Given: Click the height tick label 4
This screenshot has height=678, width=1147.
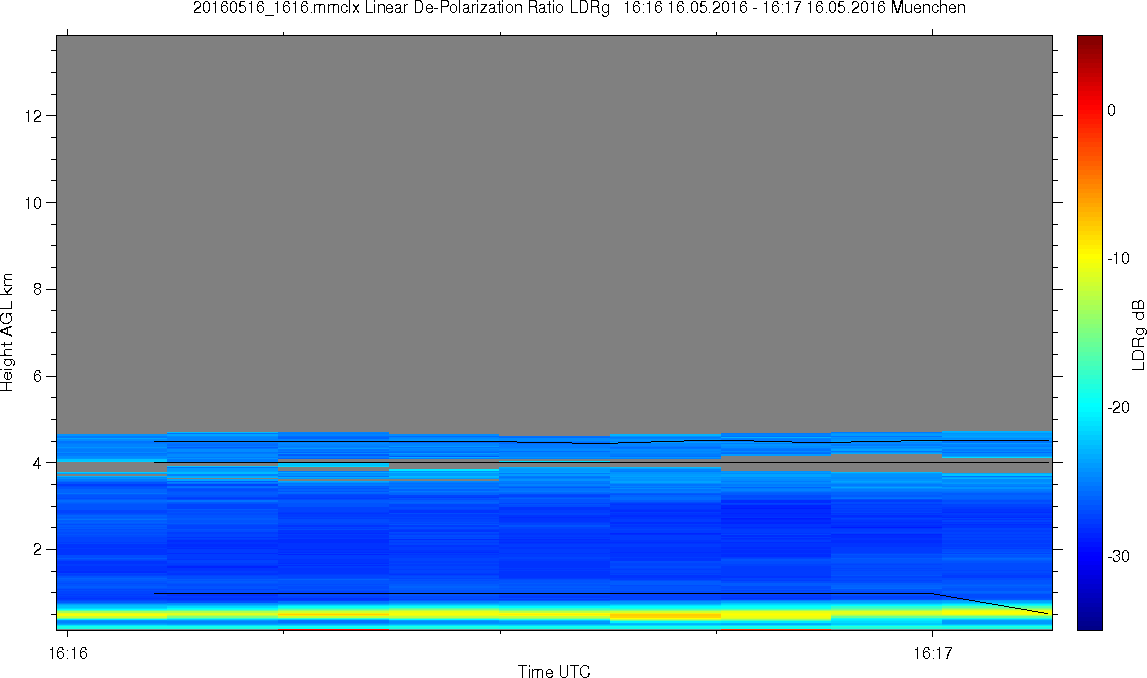Looking at the screenshot, I should [38, 463].
